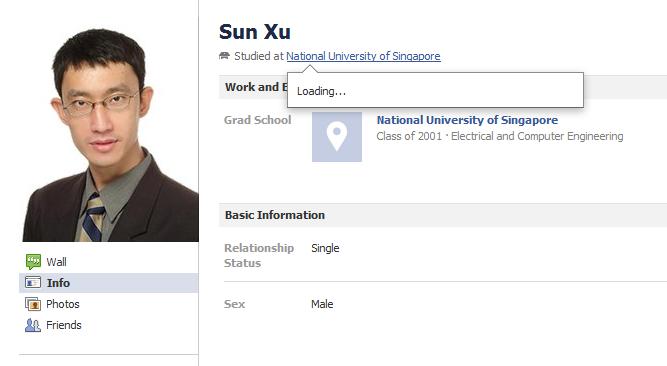
Task: Click the Sun Xu profile photo
Action: 111,134
